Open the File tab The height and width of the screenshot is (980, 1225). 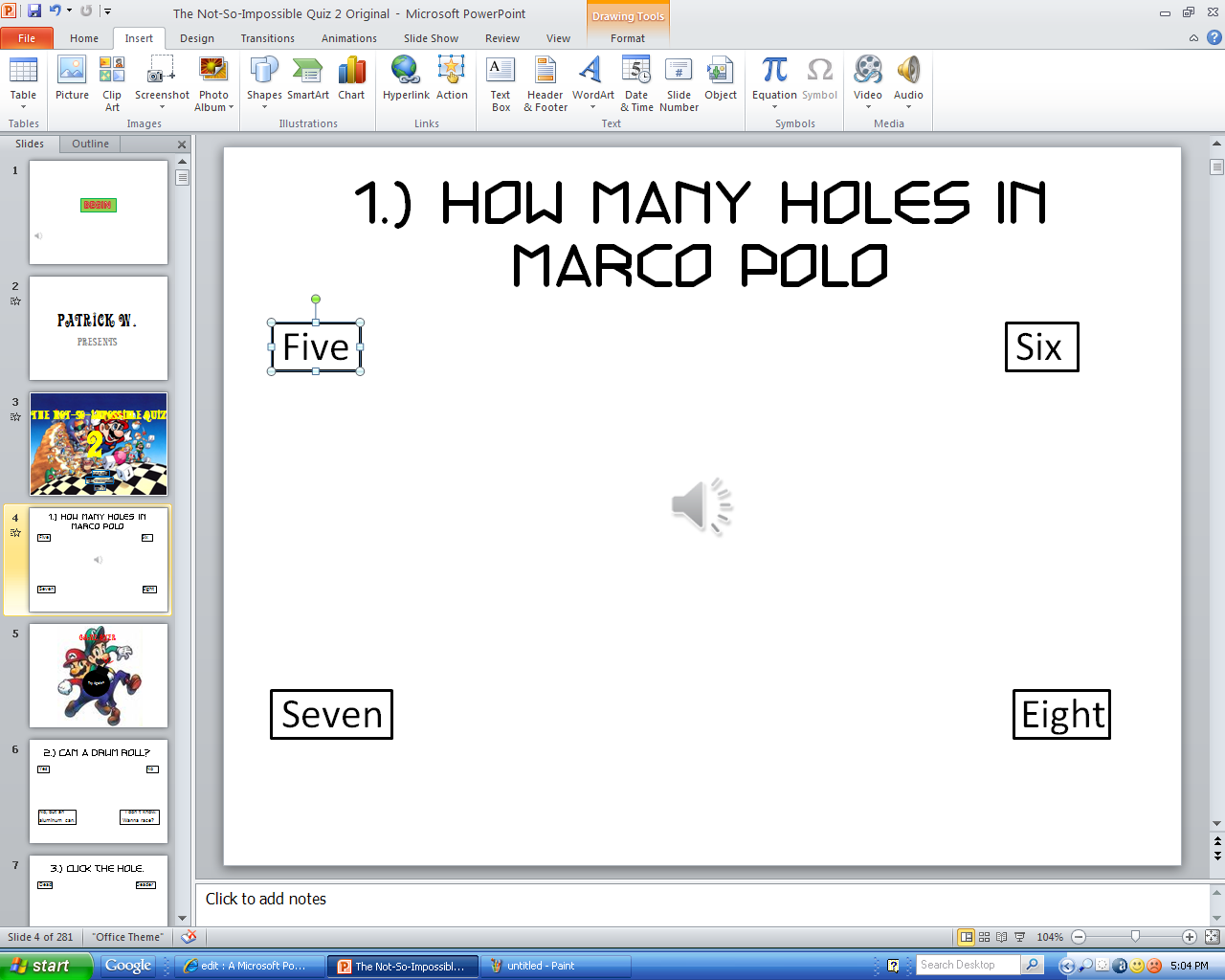pyautogui.click(x=27, y=38)
